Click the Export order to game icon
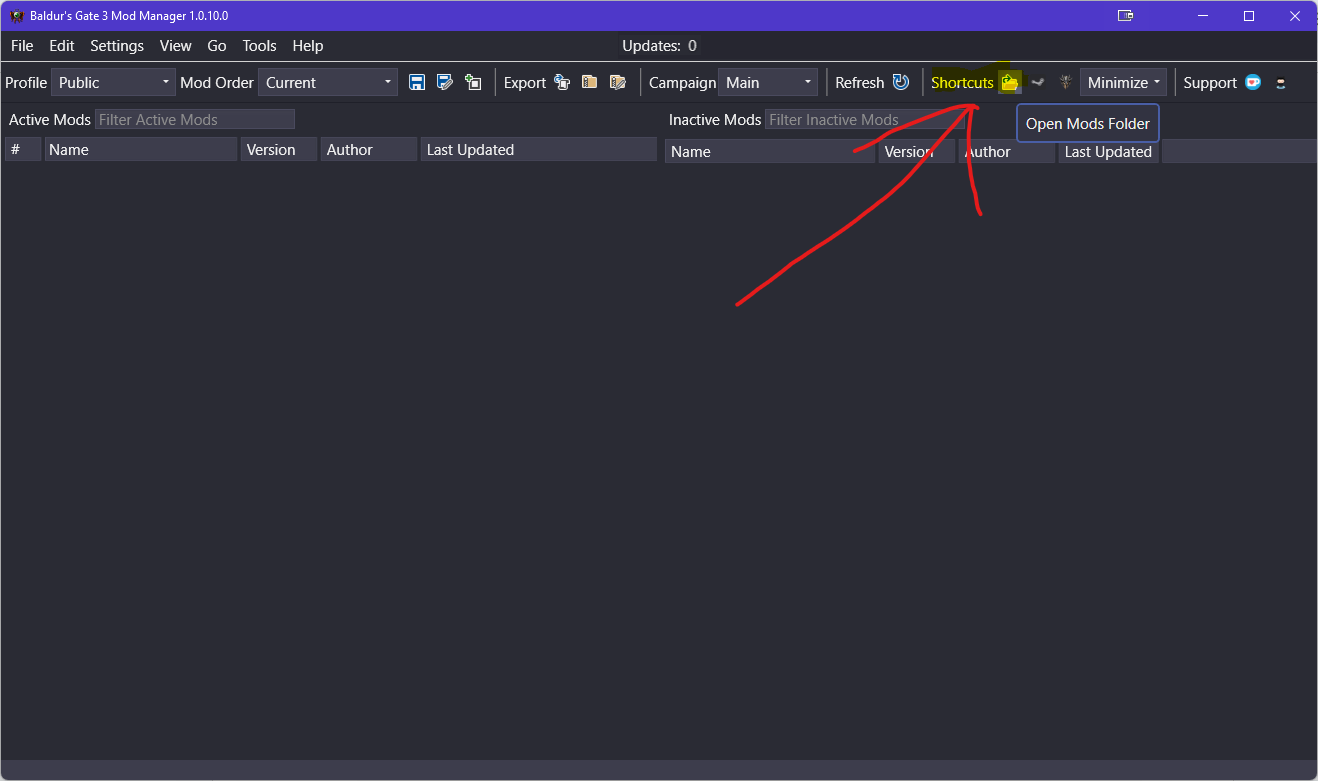This screenshot has height=781, width=1318. pyautogui.click(x=562, y=82)
